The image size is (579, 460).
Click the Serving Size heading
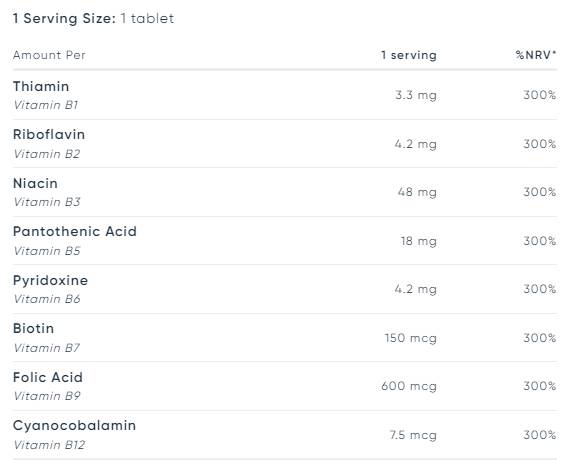tap(93, 18)
